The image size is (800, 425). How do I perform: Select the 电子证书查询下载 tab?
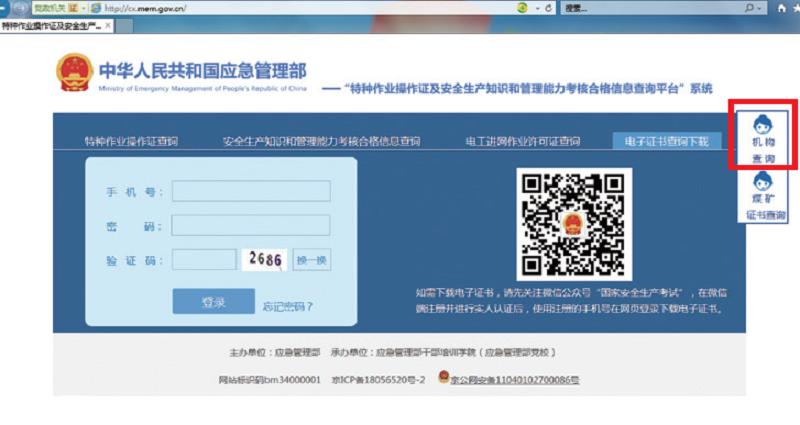coord(666,141)
